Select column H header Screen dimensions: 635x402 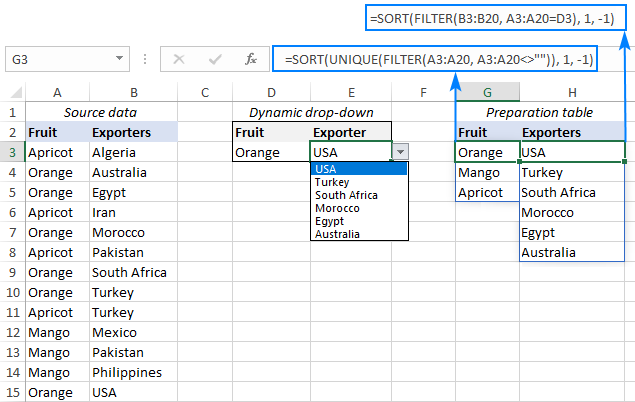(572, 93)
